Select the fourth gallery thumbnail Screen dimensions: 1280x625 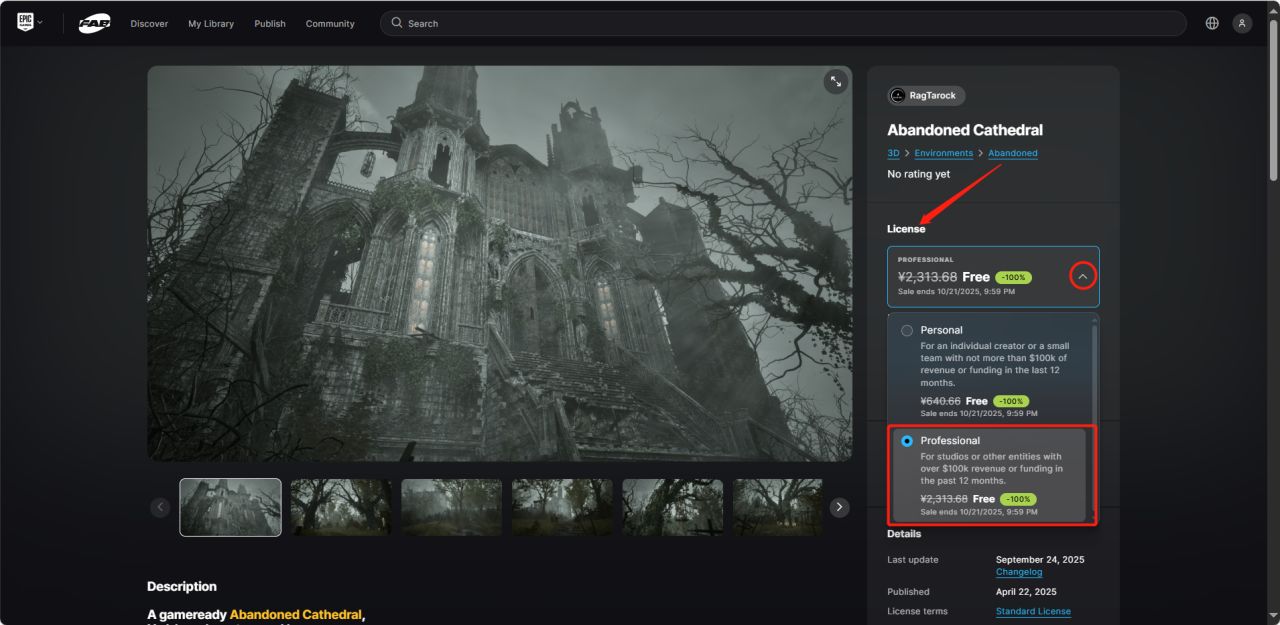tap(562, 507)
